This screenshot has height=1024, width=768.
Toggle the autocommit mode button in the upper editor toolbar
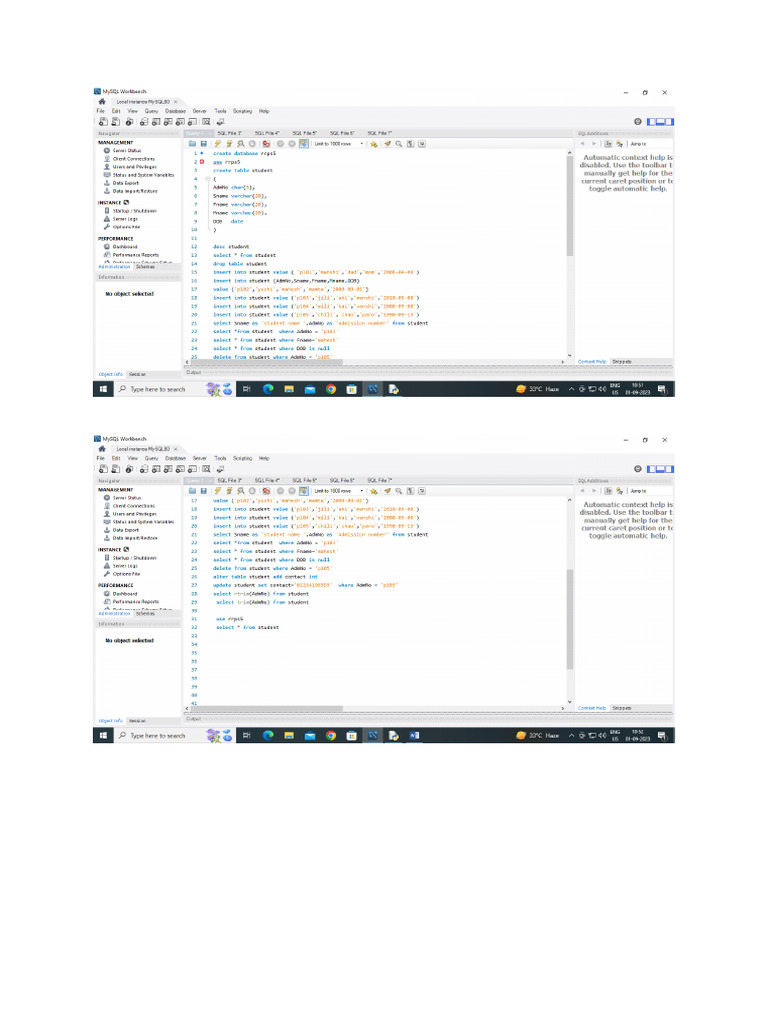(304, 144)
